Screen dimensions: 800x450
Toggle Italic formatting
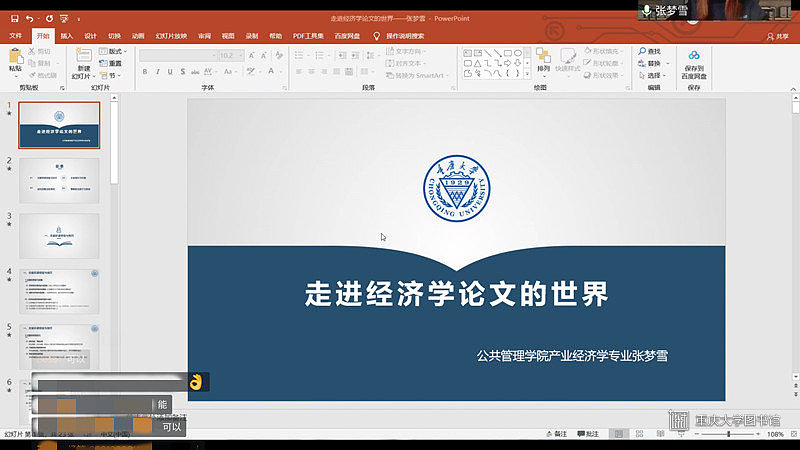tap(158, 72)
